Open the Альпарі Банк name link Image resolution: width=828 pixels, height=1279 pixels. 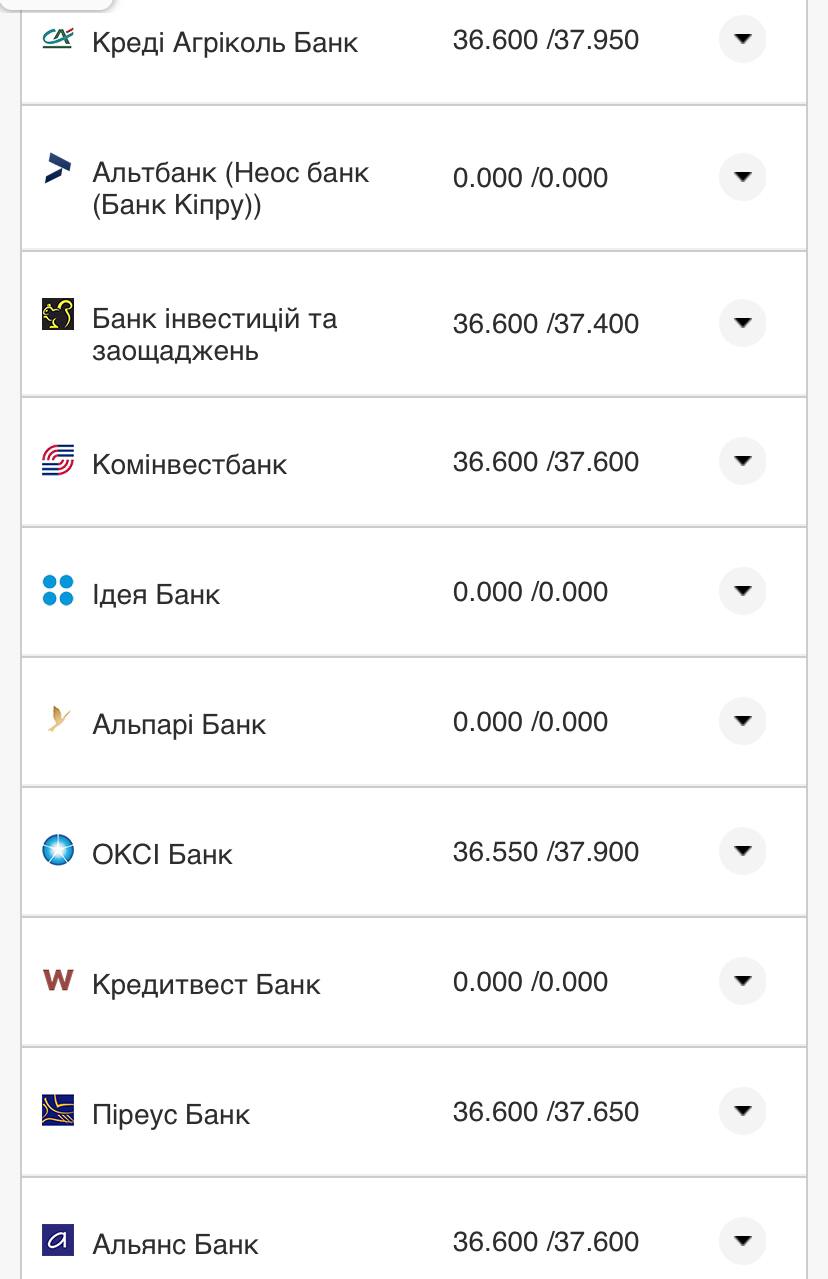179,724
